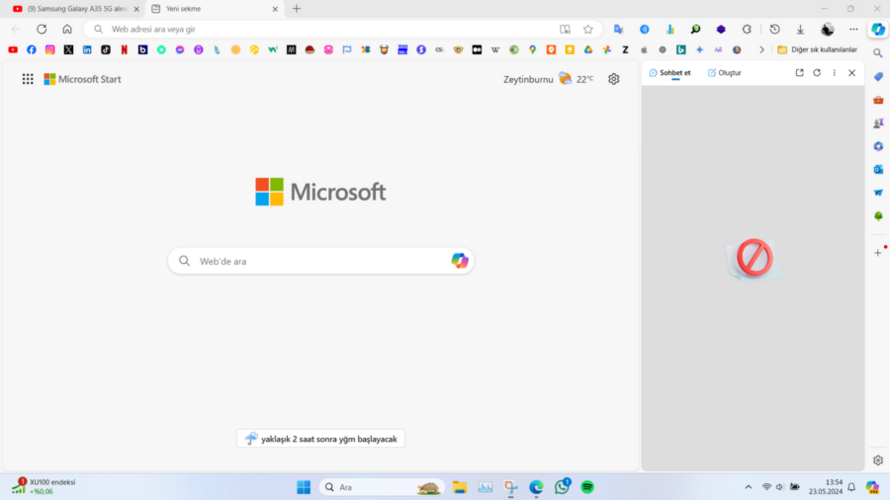Open the Google Drive bookmark

(588, 50)
